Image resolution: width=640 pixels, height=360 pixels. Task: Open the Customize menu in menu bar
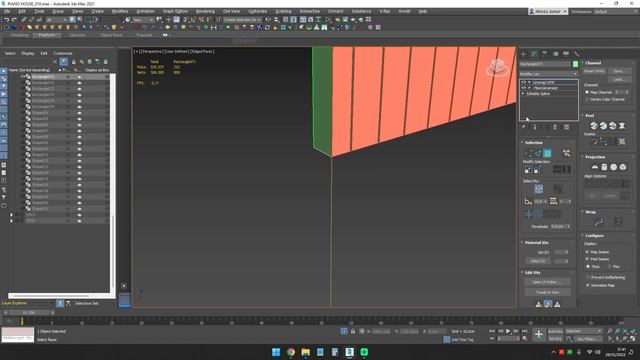point(258,11)
